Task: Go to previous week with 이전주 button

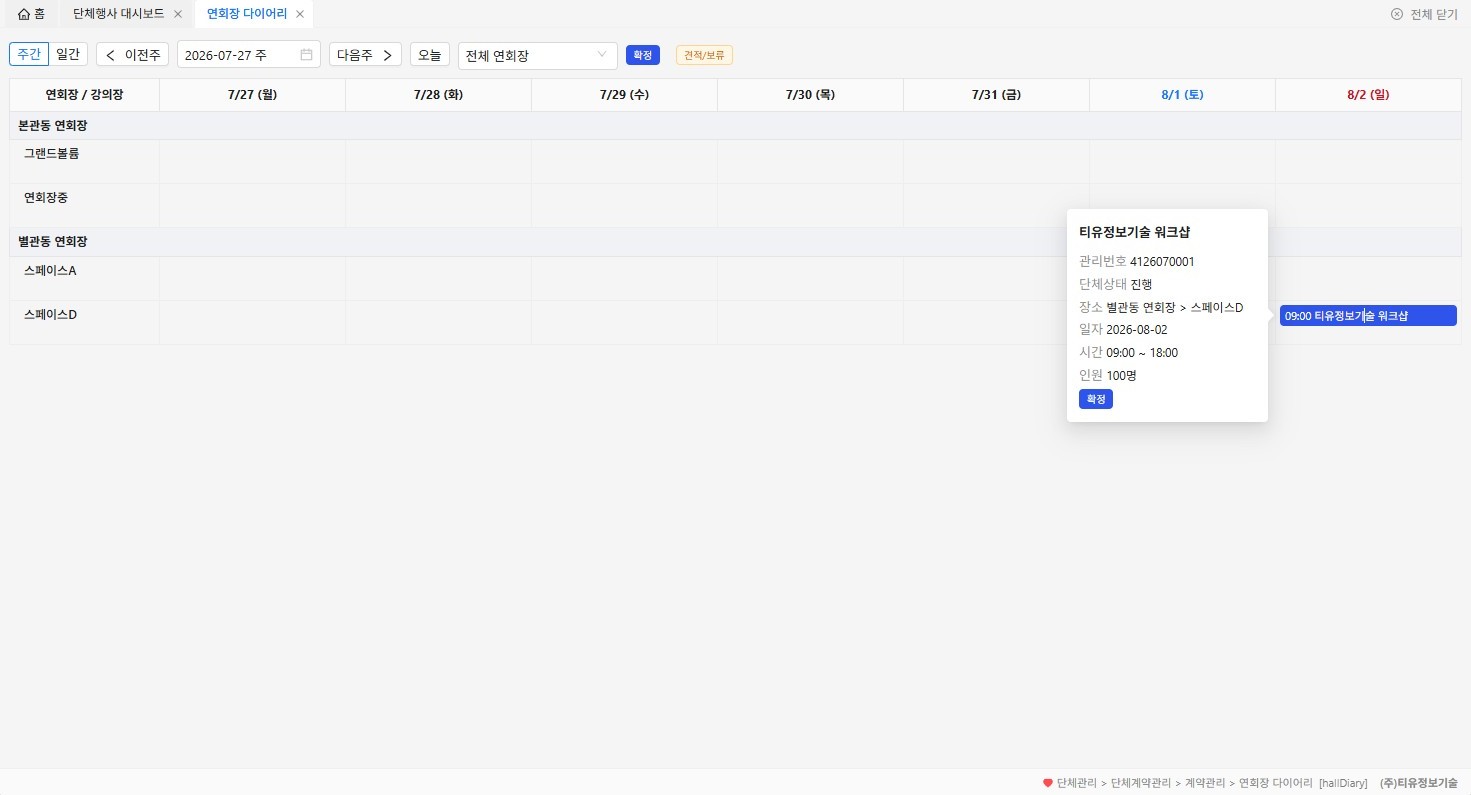Action: click(133, 55)
